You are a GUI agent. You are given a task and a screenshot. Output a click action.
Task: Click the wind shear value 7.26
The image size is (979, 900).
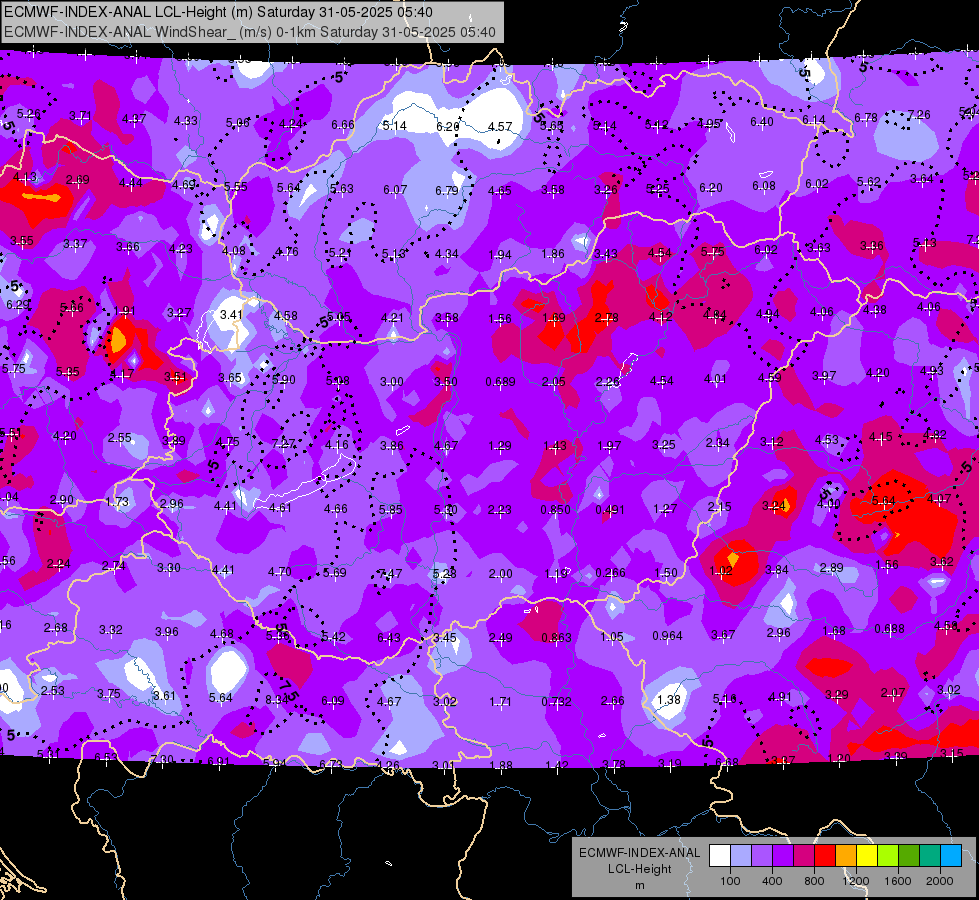click(x=918, y=115)
